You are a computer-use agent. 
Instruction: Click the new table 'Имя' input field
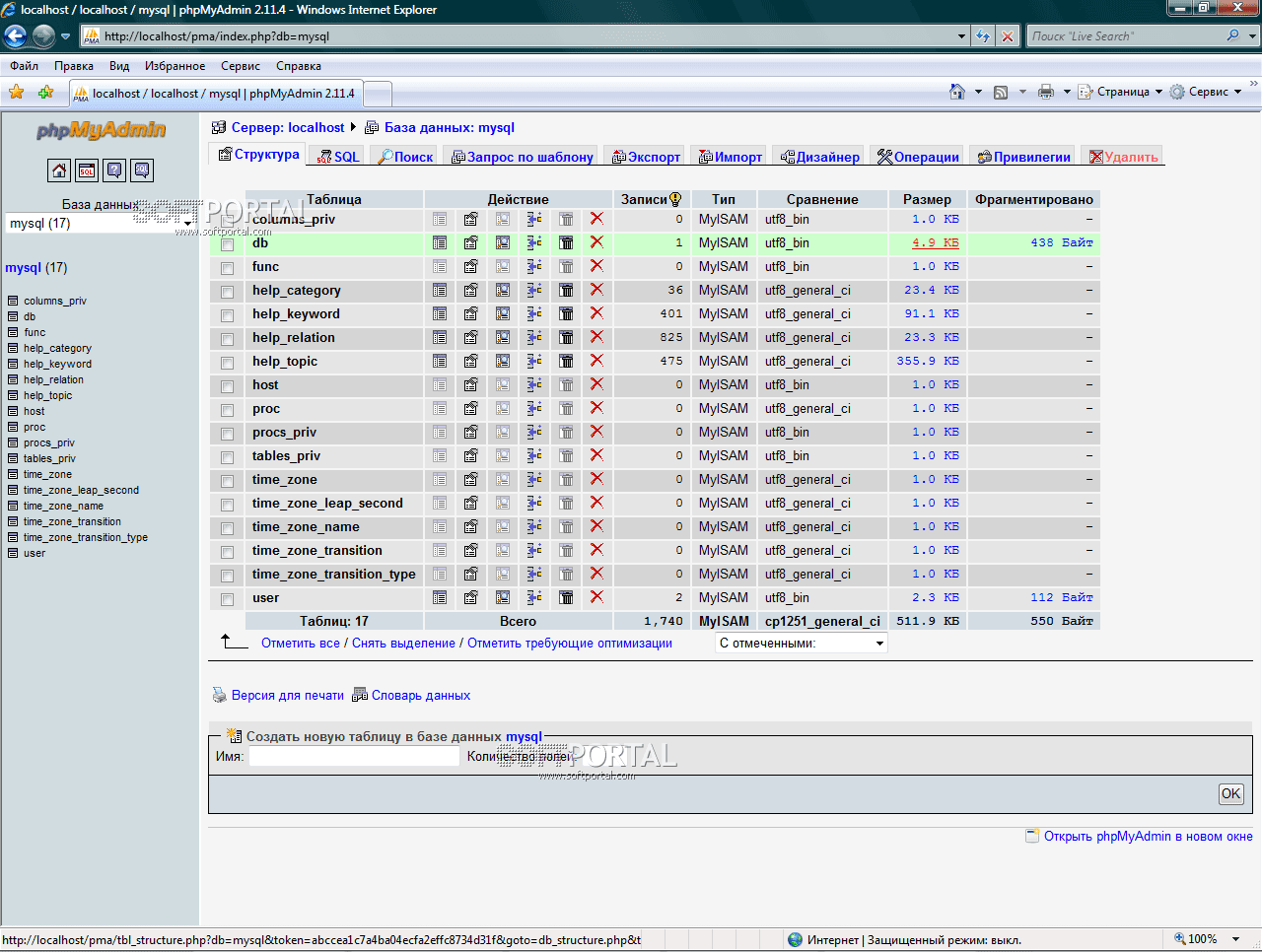tap(354, 756)
